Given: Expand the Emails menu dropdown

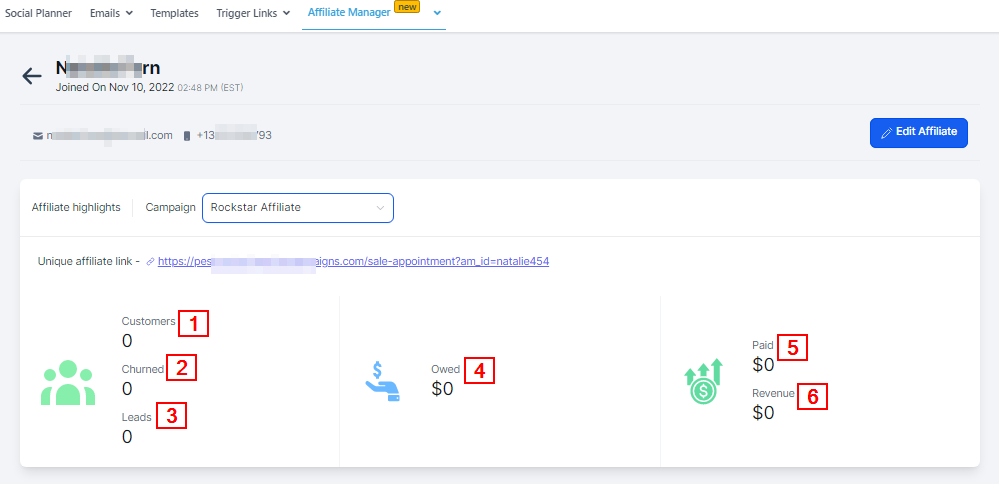Looking at the screenshot, I should point(111,13).
